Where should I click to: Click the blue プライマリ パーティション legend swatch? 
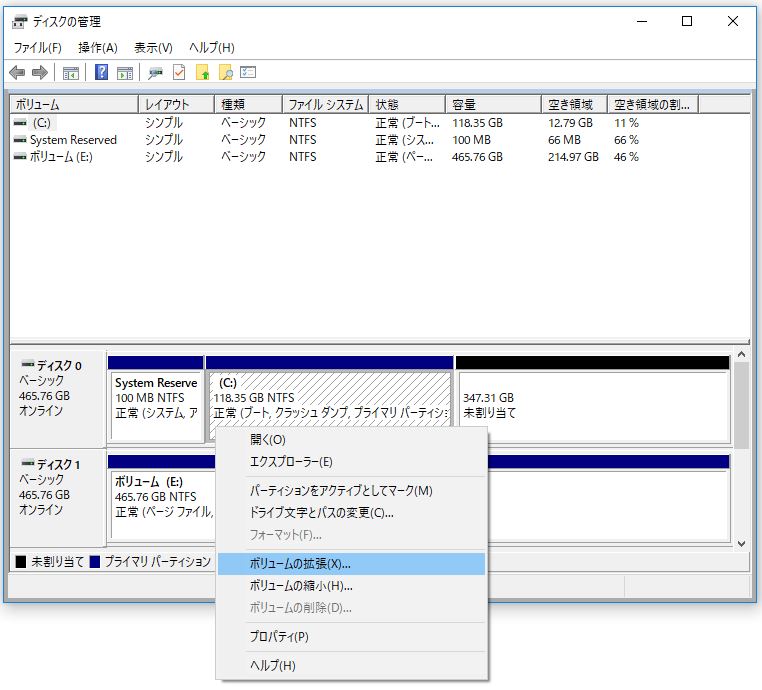coord(95,562)
